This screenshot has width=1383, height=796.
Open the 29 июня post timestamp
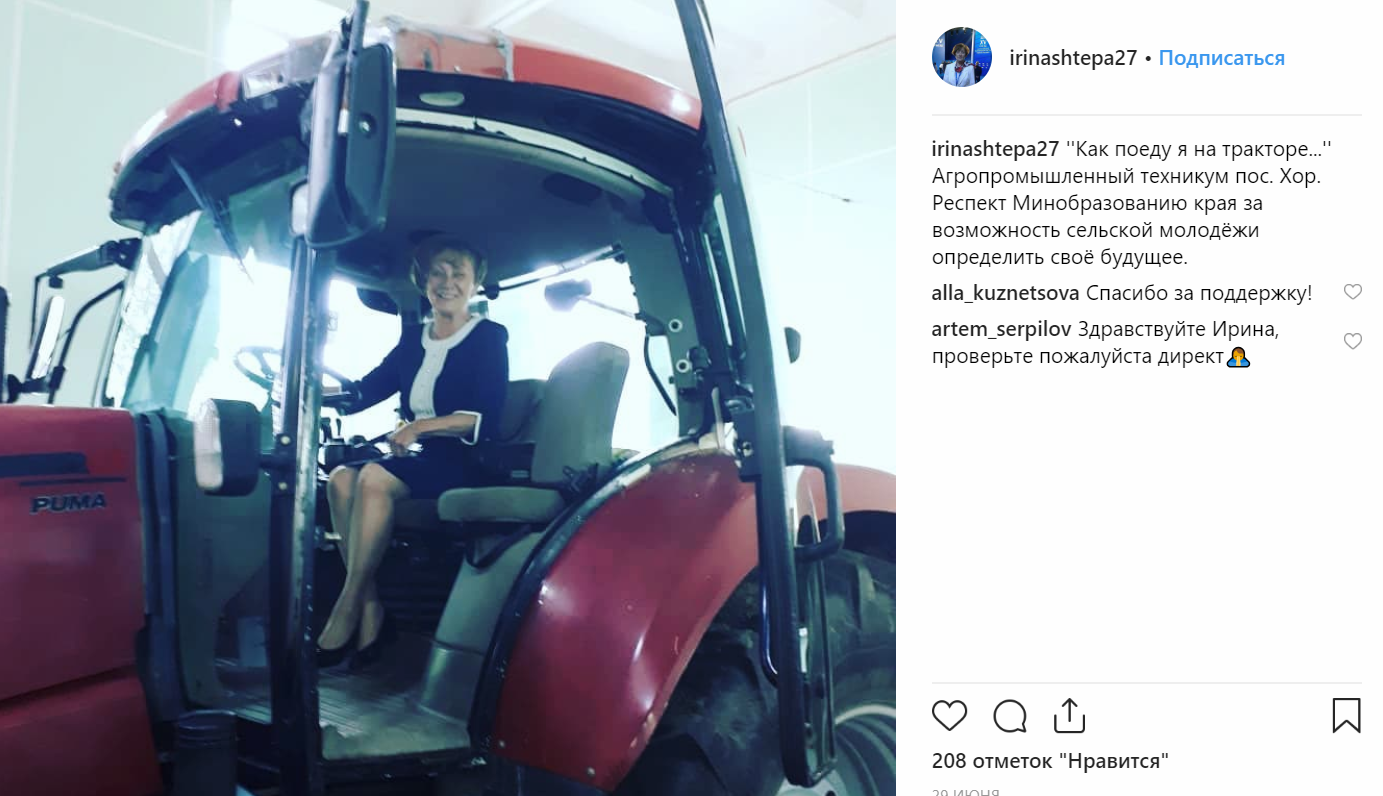pyautogui.click(x=965, y=792)
